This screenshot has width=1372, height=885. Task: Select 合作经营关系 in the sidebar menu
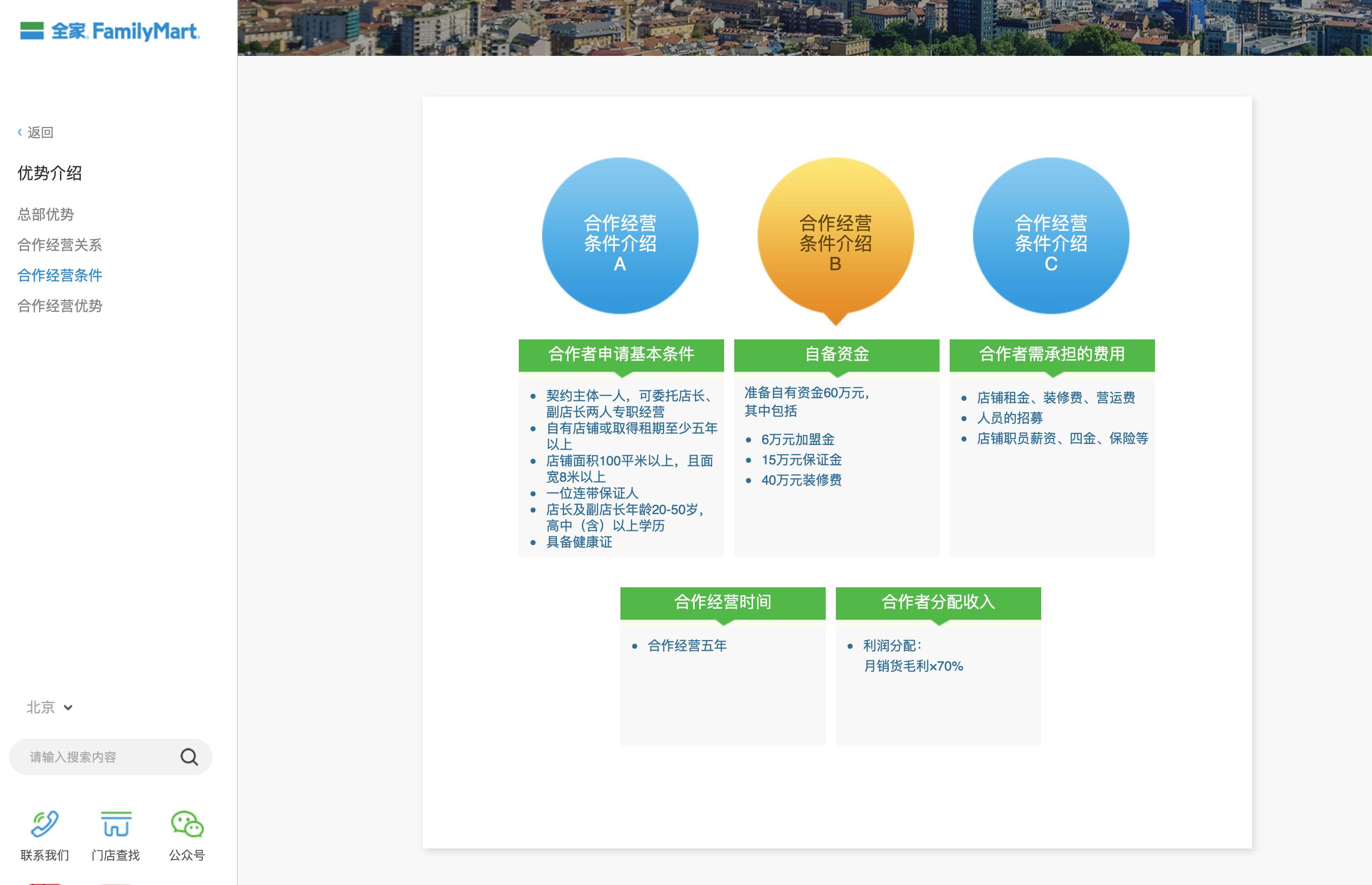(60, 245)
